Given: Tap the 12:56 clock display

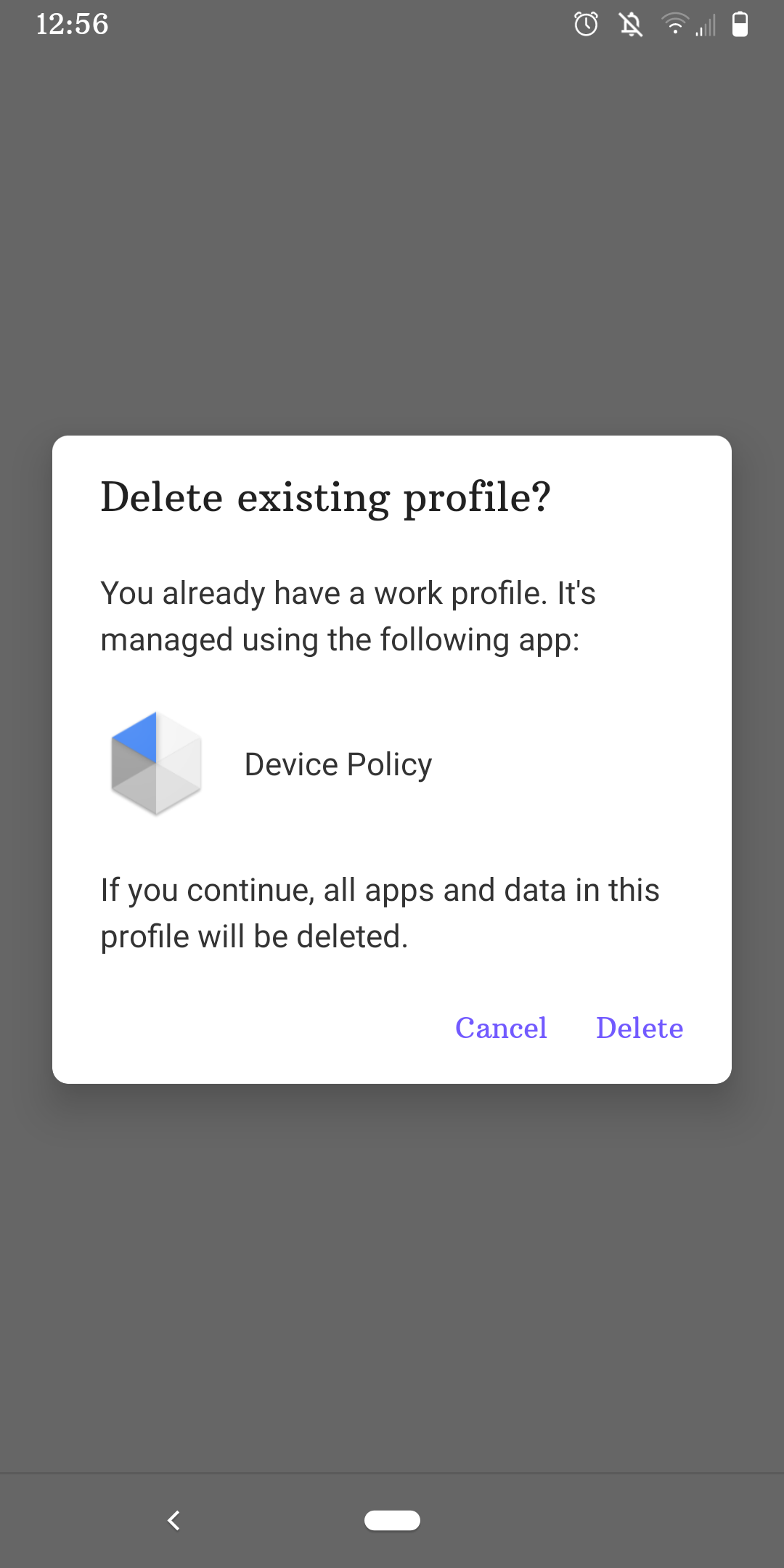Looking at the screenshot, I should (x=72, y=25).
